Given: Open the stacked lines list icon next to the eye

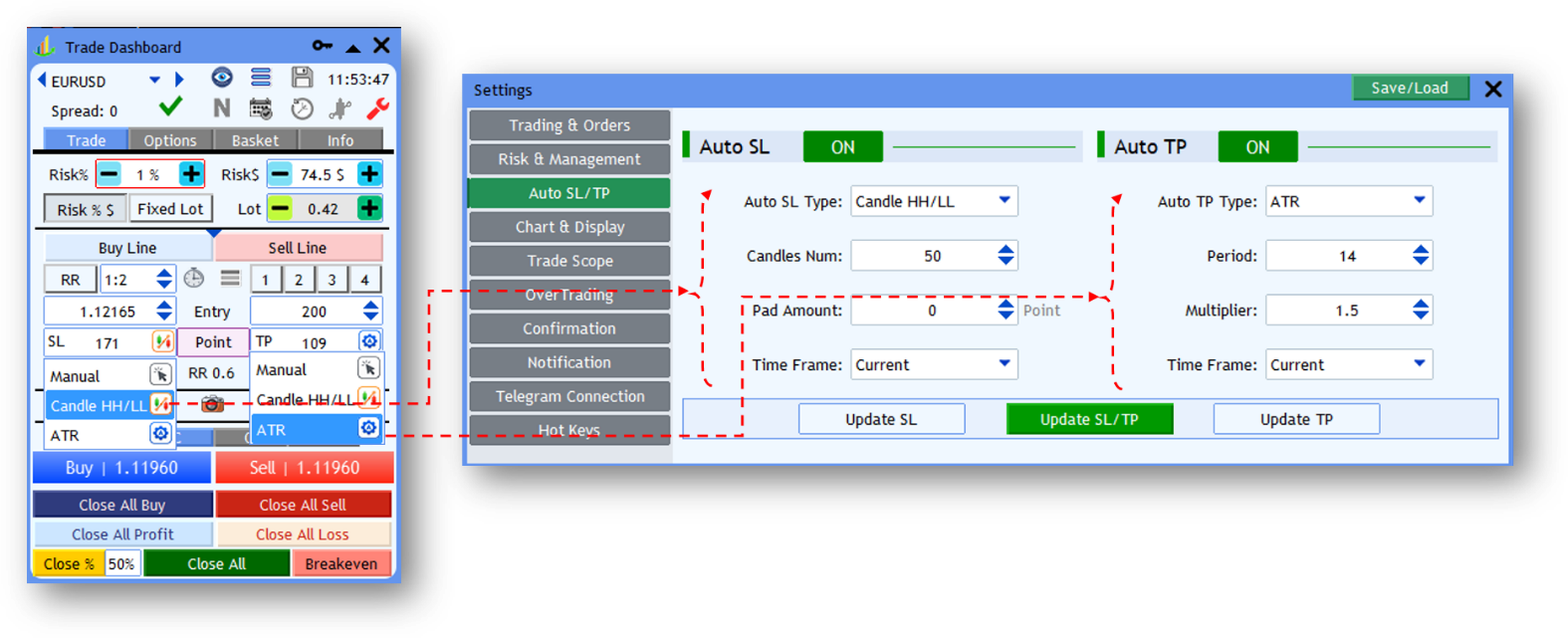Looking at the screenshot, I should (x=261, y=78).
